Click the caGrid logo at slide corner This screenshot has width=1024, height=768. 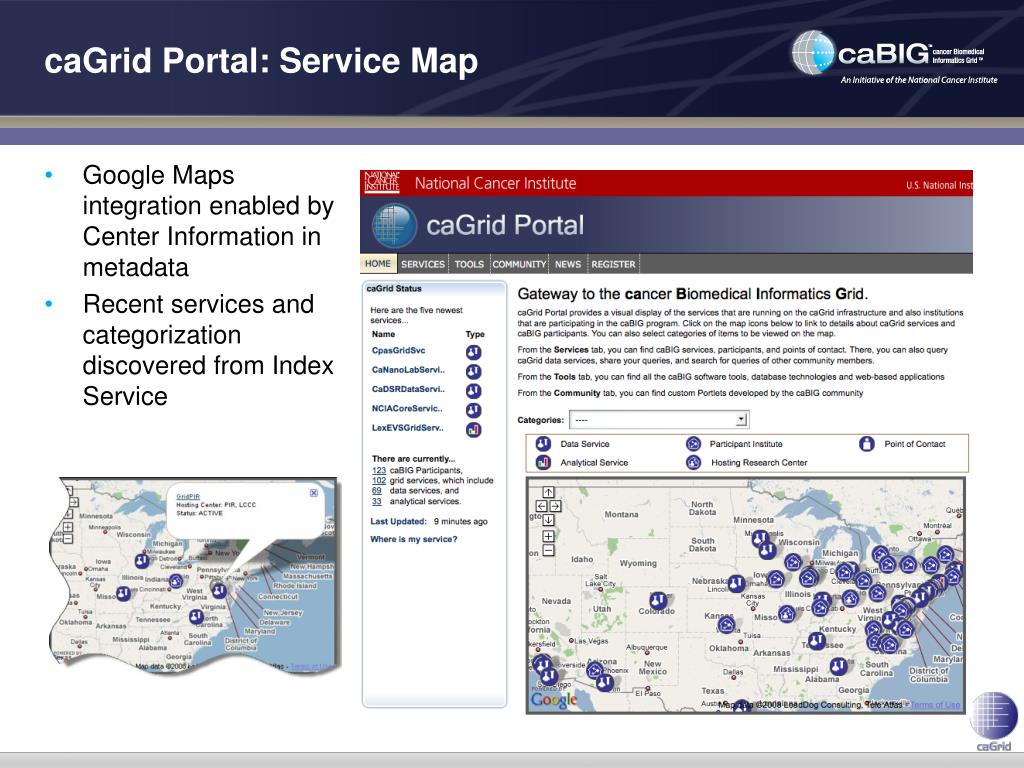[993, 722]
